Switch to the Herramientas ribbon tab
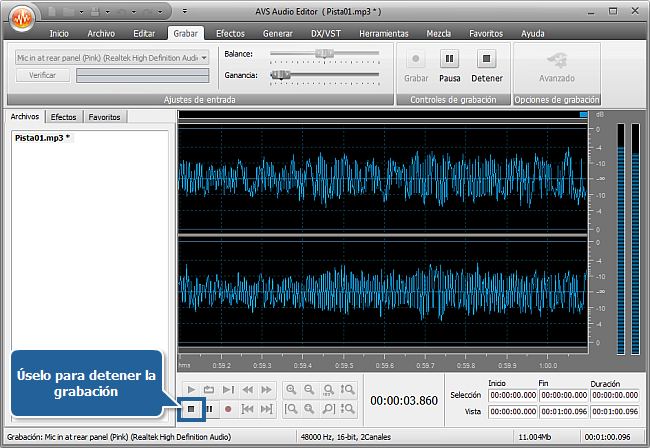The height and width of the screenshot is (448, 650). coord(383,33)
